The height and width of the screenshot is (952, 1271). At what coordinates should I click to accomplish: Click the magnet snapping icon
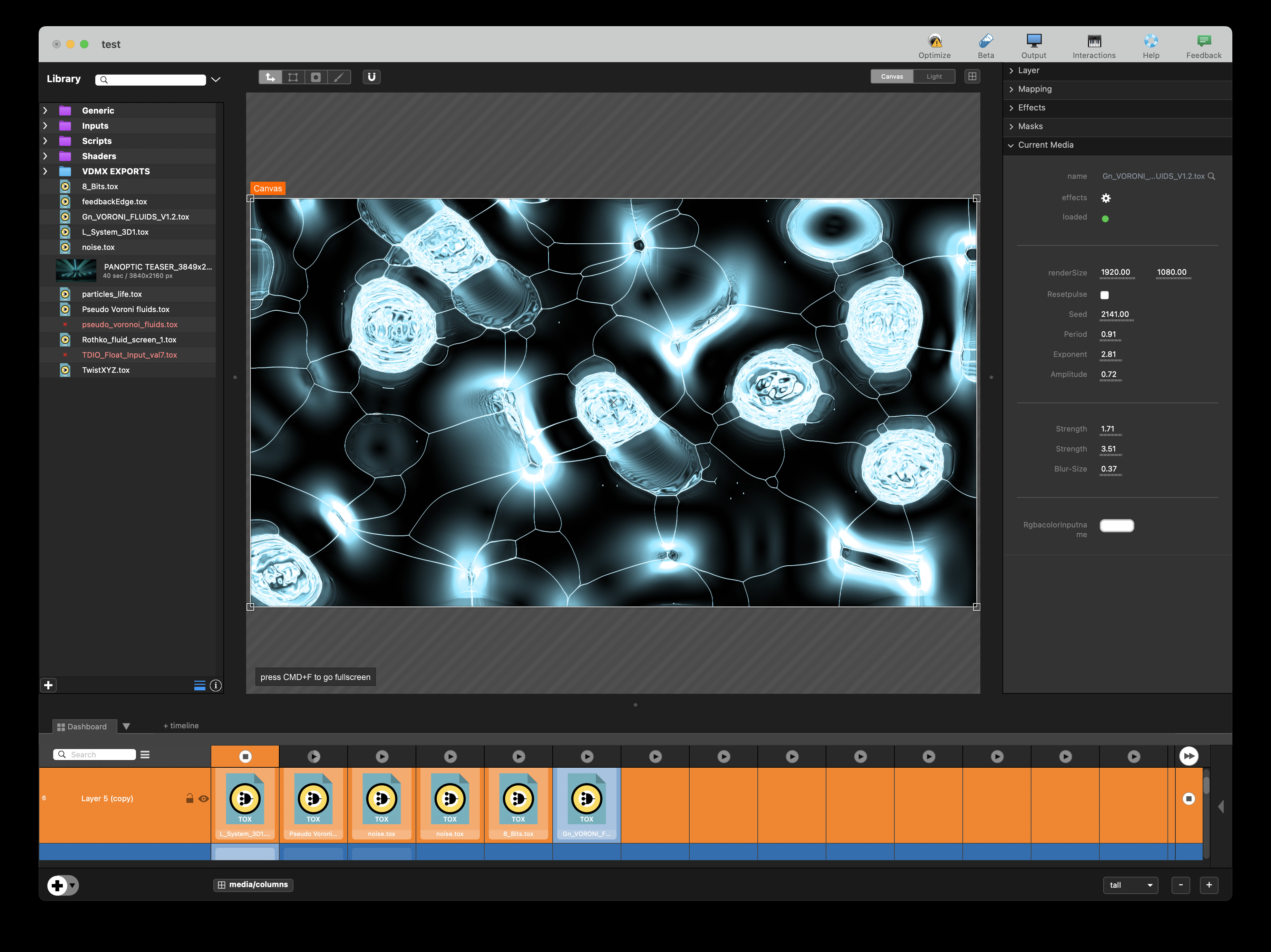click(x=371, y=77)
